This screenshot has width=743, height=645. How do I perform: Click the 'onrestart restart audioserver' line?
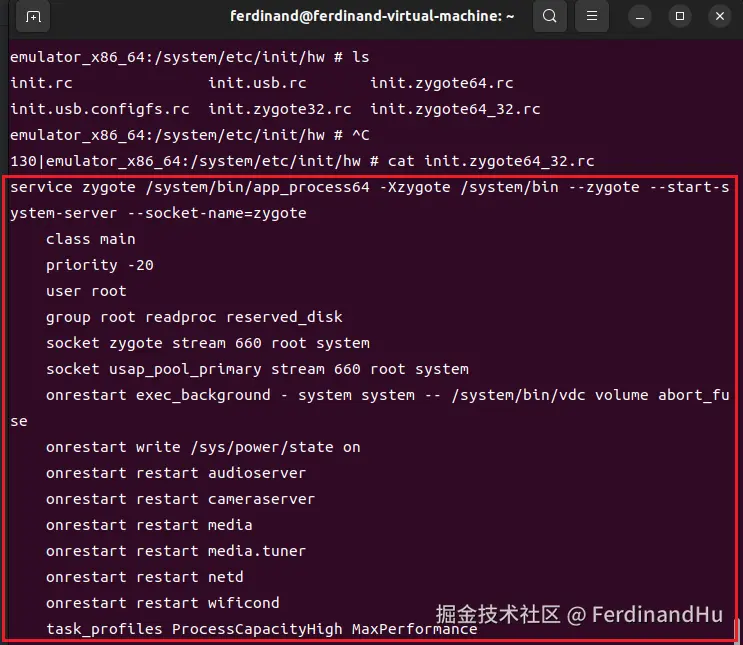pos(175,473)
